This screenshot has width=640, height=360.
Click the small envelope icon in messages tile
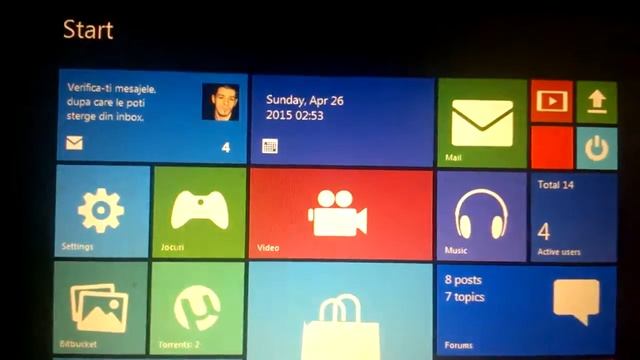pos(74,143)
